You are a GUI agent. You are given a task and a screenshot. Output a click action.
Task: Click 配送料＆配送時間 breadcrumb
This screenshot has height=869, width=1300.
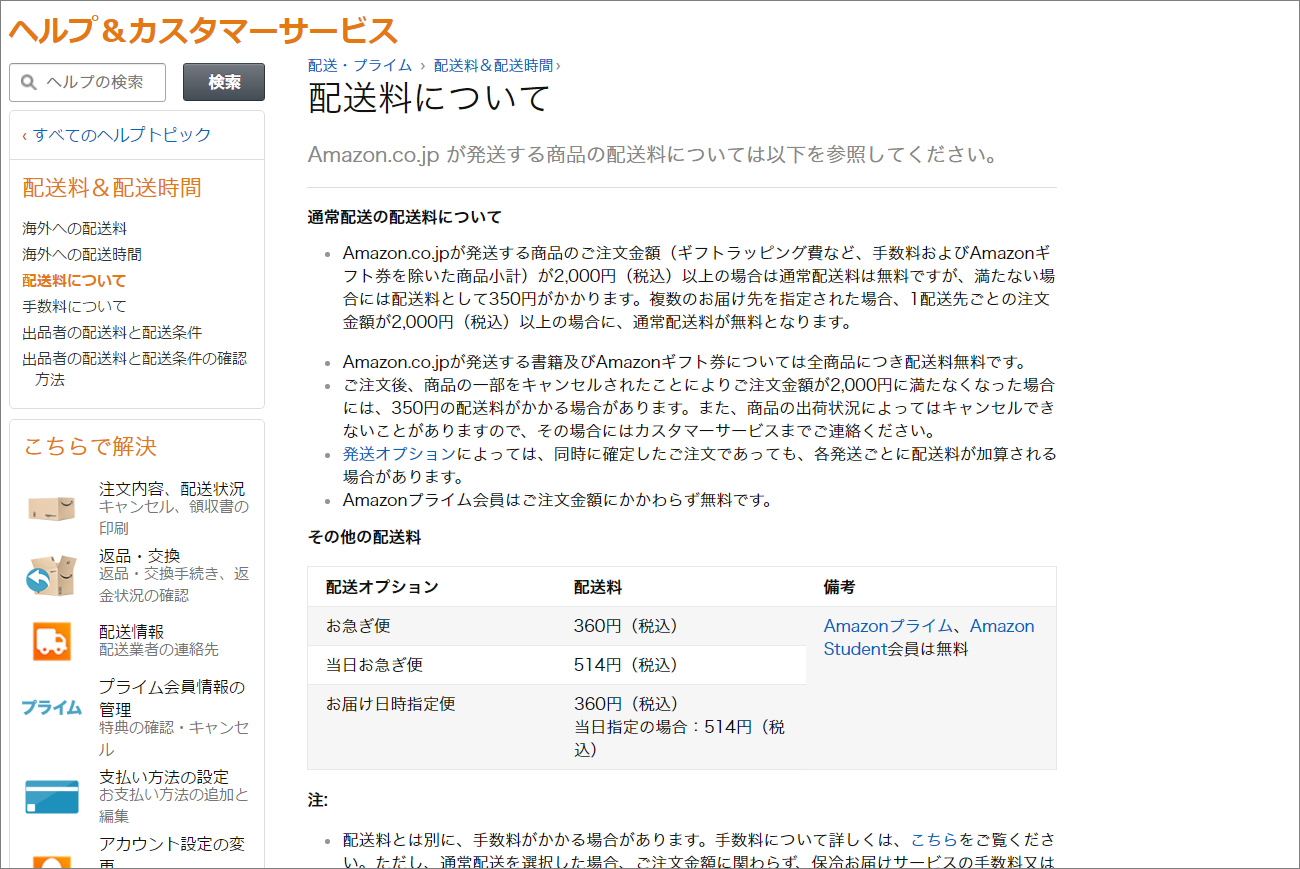493,65
